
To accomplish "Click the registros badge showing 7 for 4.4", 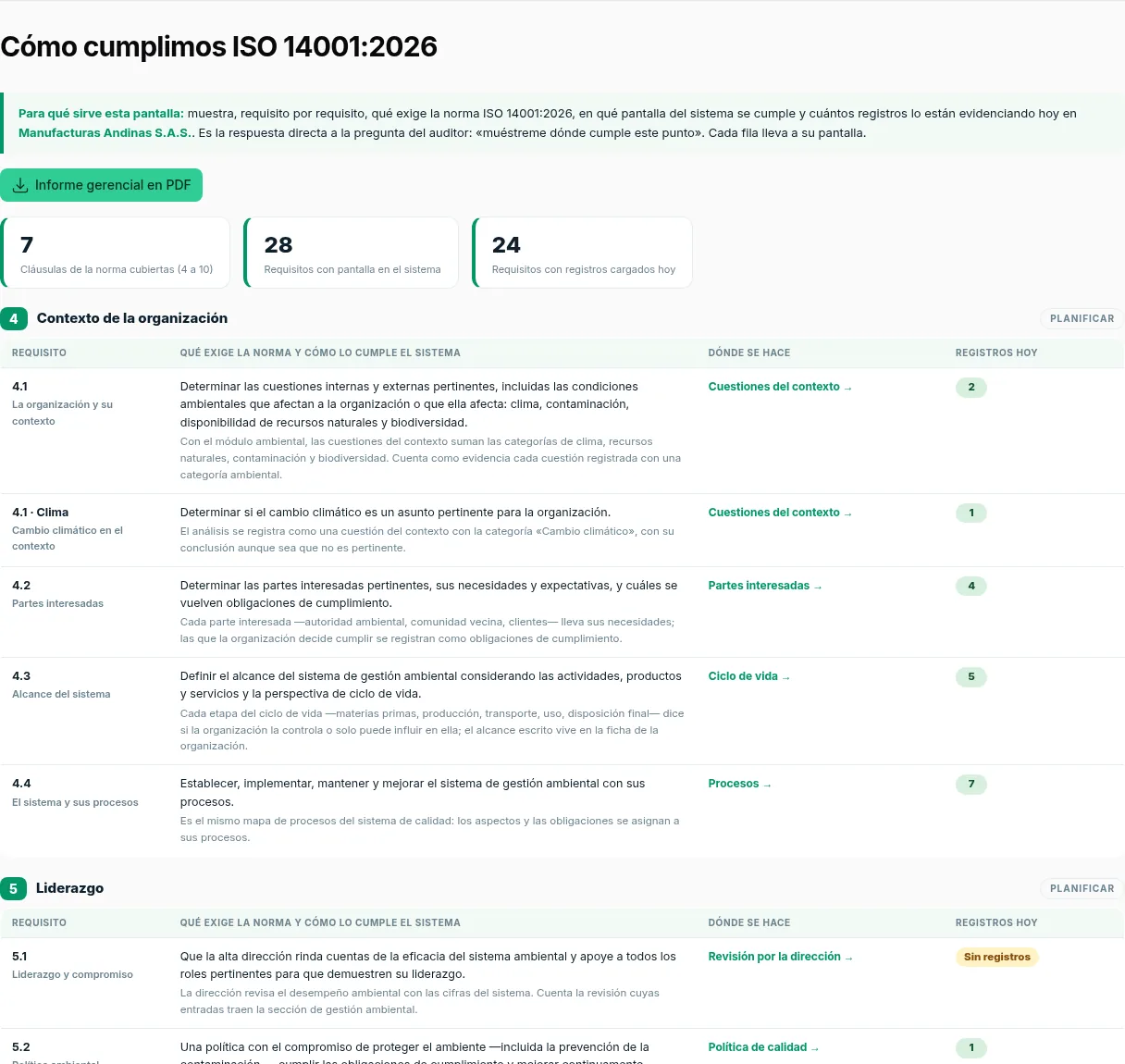I will click(971, 784).
